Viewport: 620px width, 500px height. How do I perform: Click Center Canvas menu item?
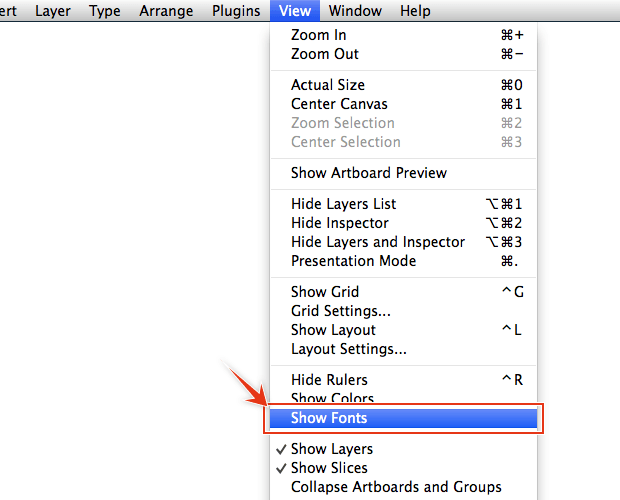coord(339,104)
